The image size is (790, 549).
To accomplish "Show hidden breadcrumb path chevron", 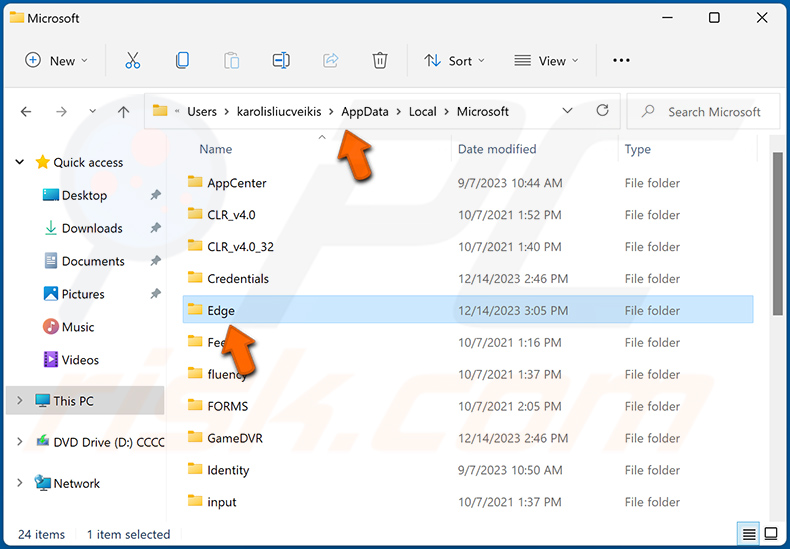I will (x=177, y=111).
